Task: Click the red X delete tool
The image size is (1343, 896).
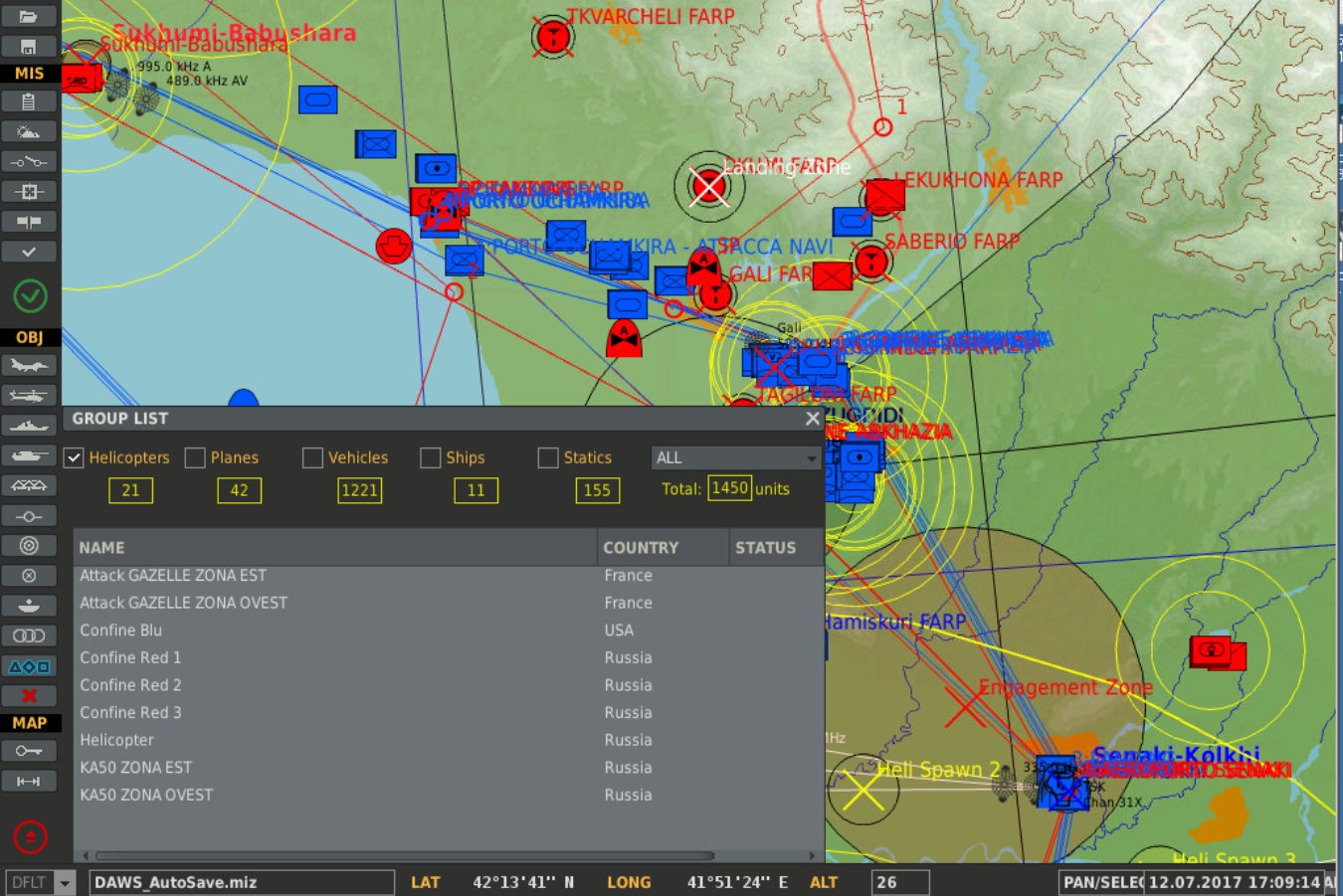Action: (29, 696)
